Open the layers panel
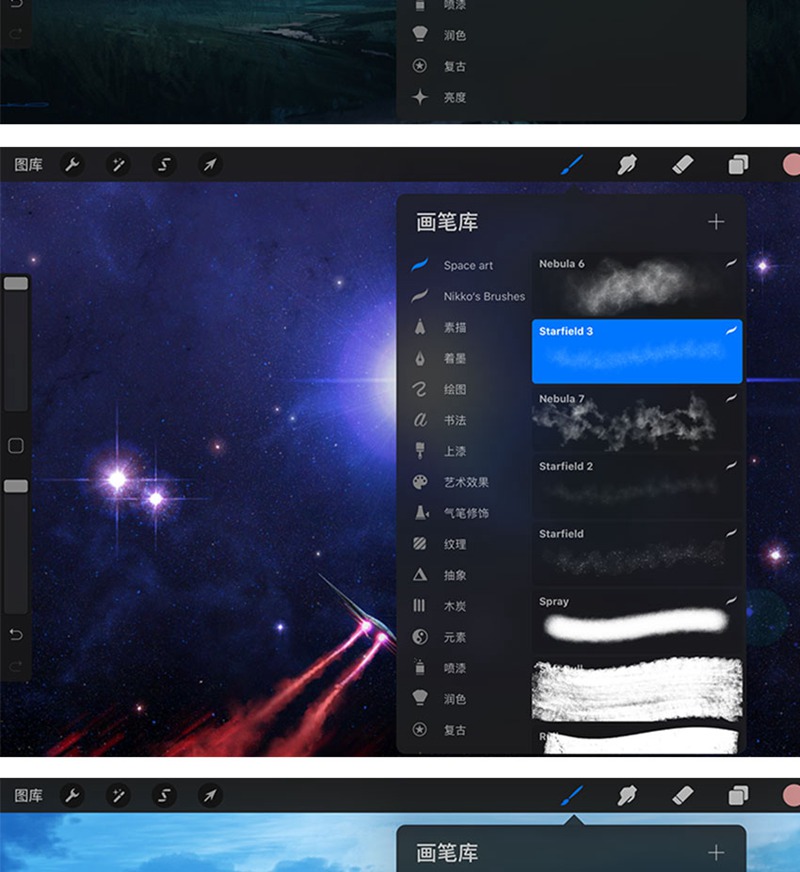Viewport: 800px width, 872px height. (738, 165)
